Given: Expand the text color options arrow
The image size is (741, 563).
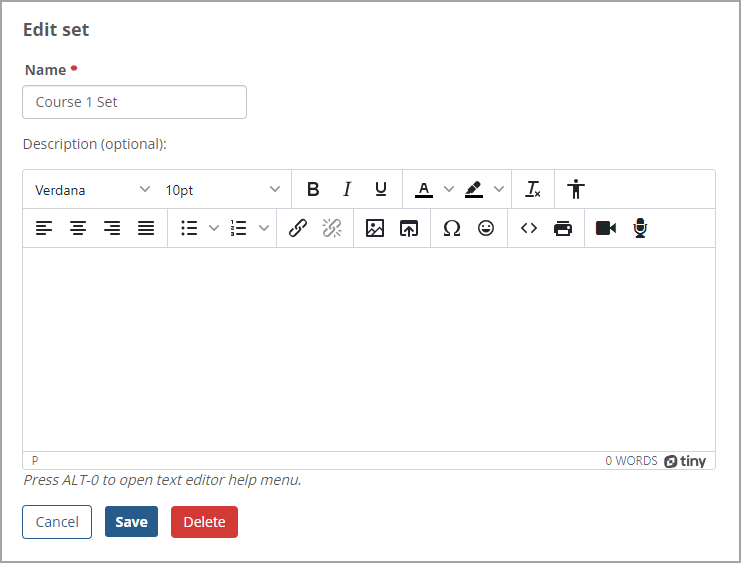Looking at the screenshot, I should (449, 189).
